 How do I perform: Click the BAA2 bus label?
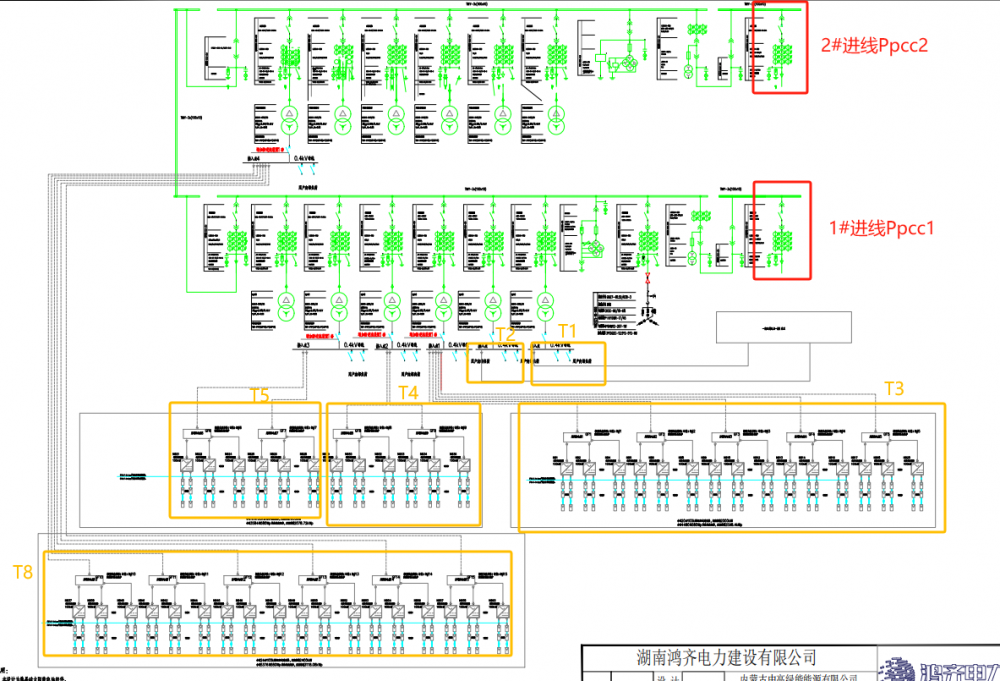382,346
